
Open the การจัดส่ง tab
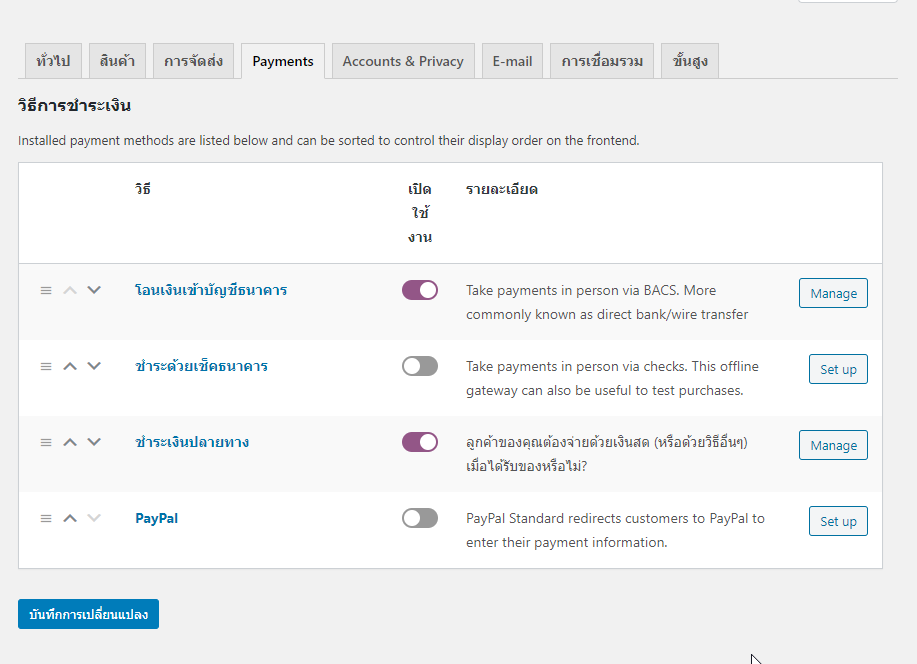(194, 61)
